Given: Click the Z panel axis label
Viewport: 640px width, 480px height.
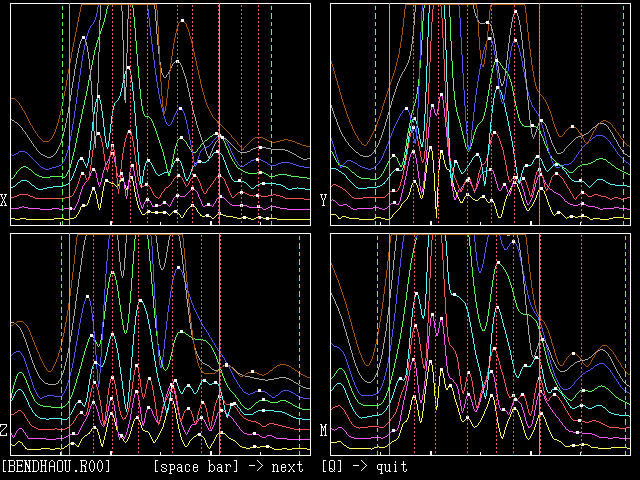Looking at the screenshot, I should 5,431.
